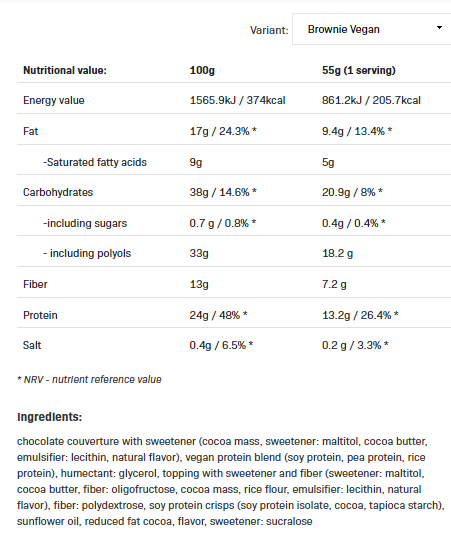Click the 38g / 14.6% carbohydrate value
451x545 pixels.
tap(223, 192)
